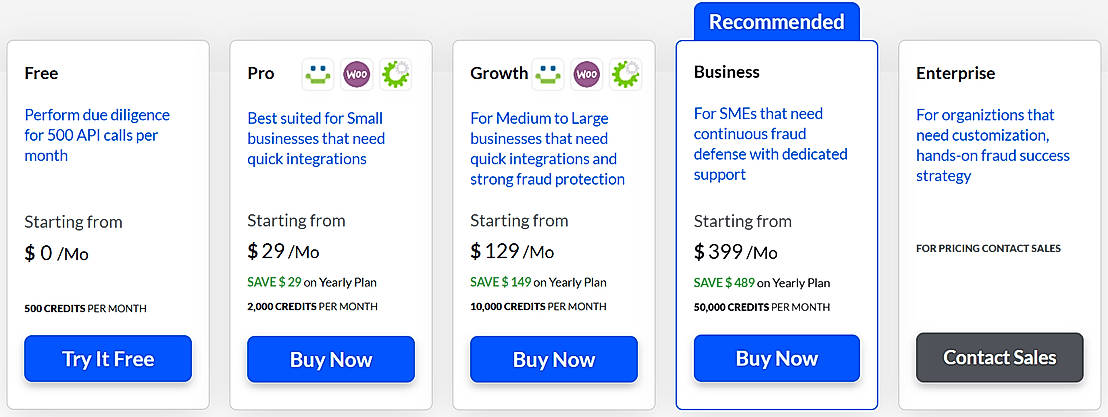Click the green gear icon on Pro plan
This screenshot has height=417, width=1108.
click(396, 73)
